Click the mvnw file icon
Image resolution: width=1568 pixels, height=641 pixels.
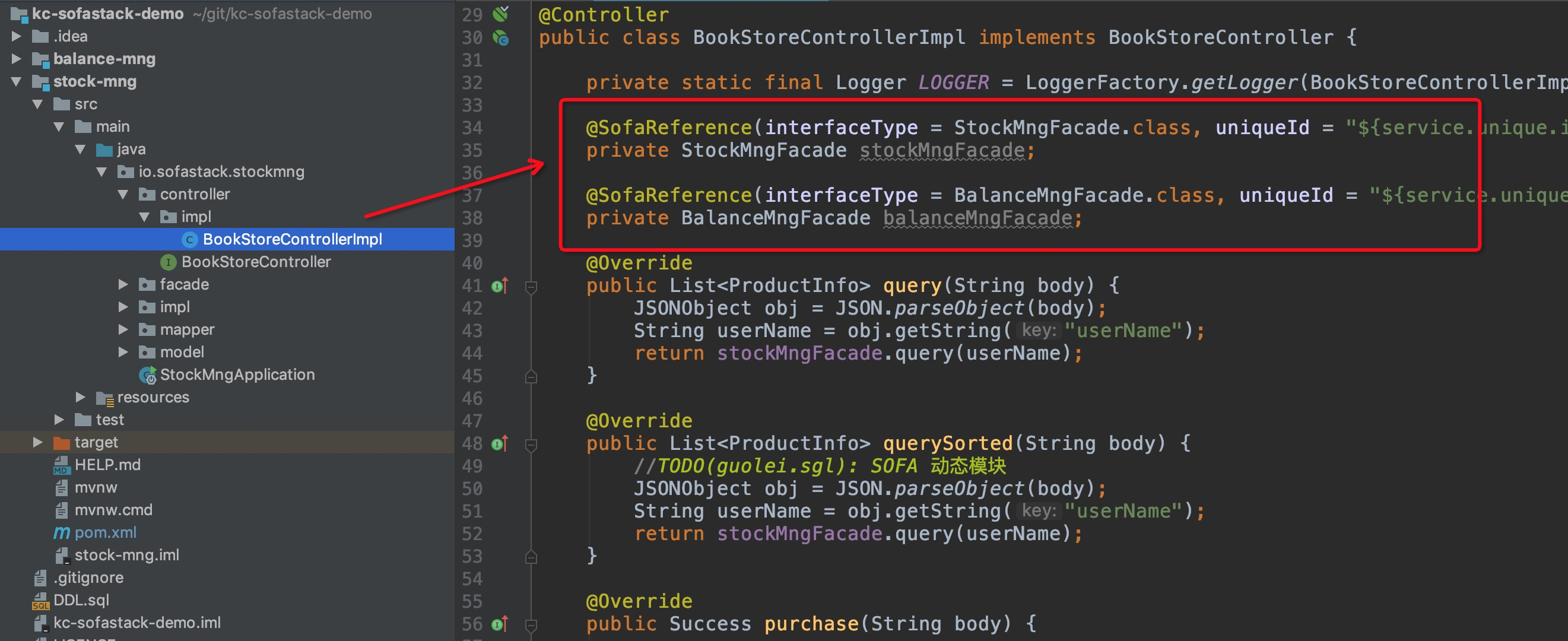(x=62, y=488)
